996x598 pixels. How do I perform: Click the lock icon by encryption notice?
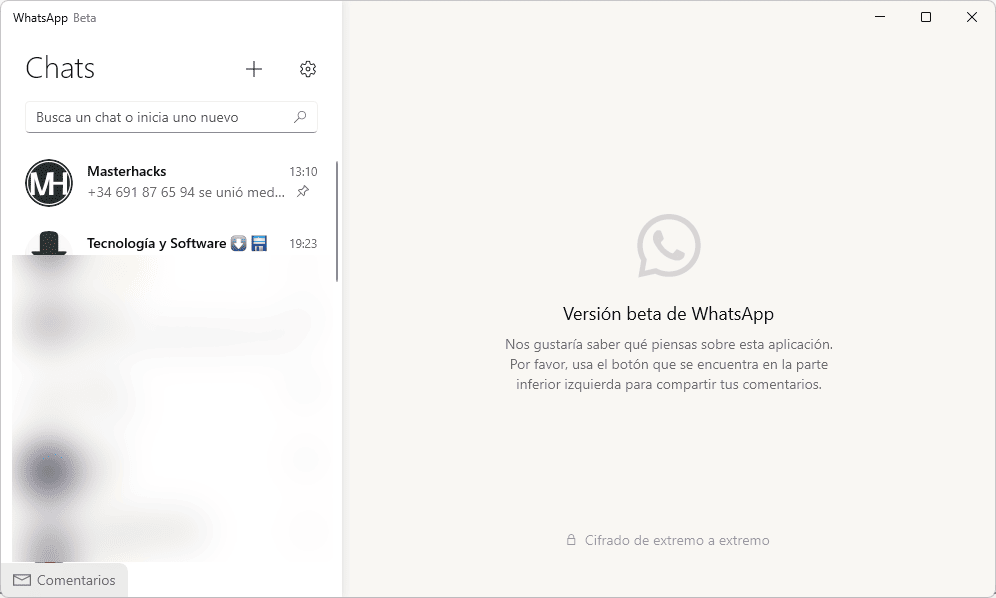[x=571, y=540]
